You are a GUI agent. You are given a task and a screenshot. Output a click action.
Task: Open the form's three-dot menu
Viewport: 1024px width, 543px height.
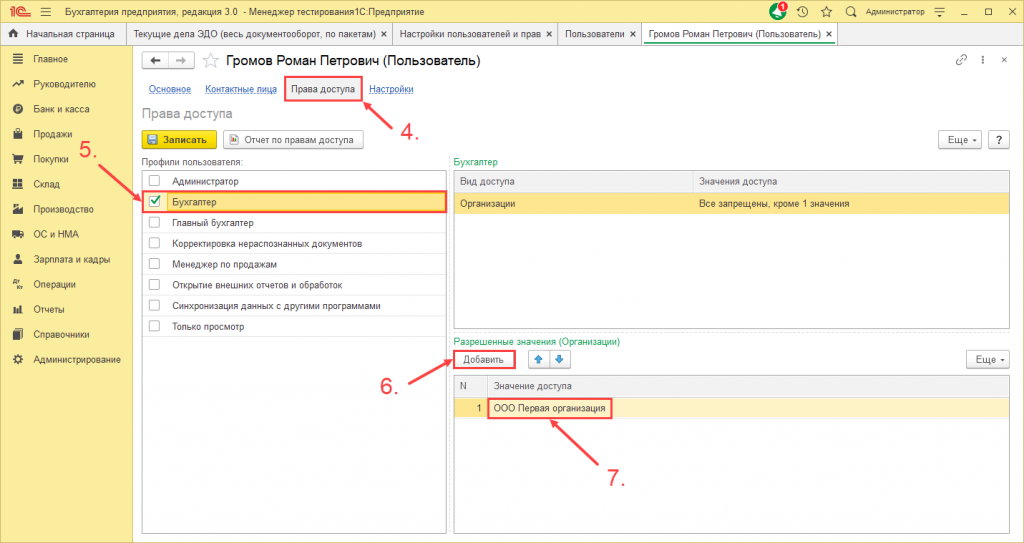pyautogui.click(x=982, y=60)
